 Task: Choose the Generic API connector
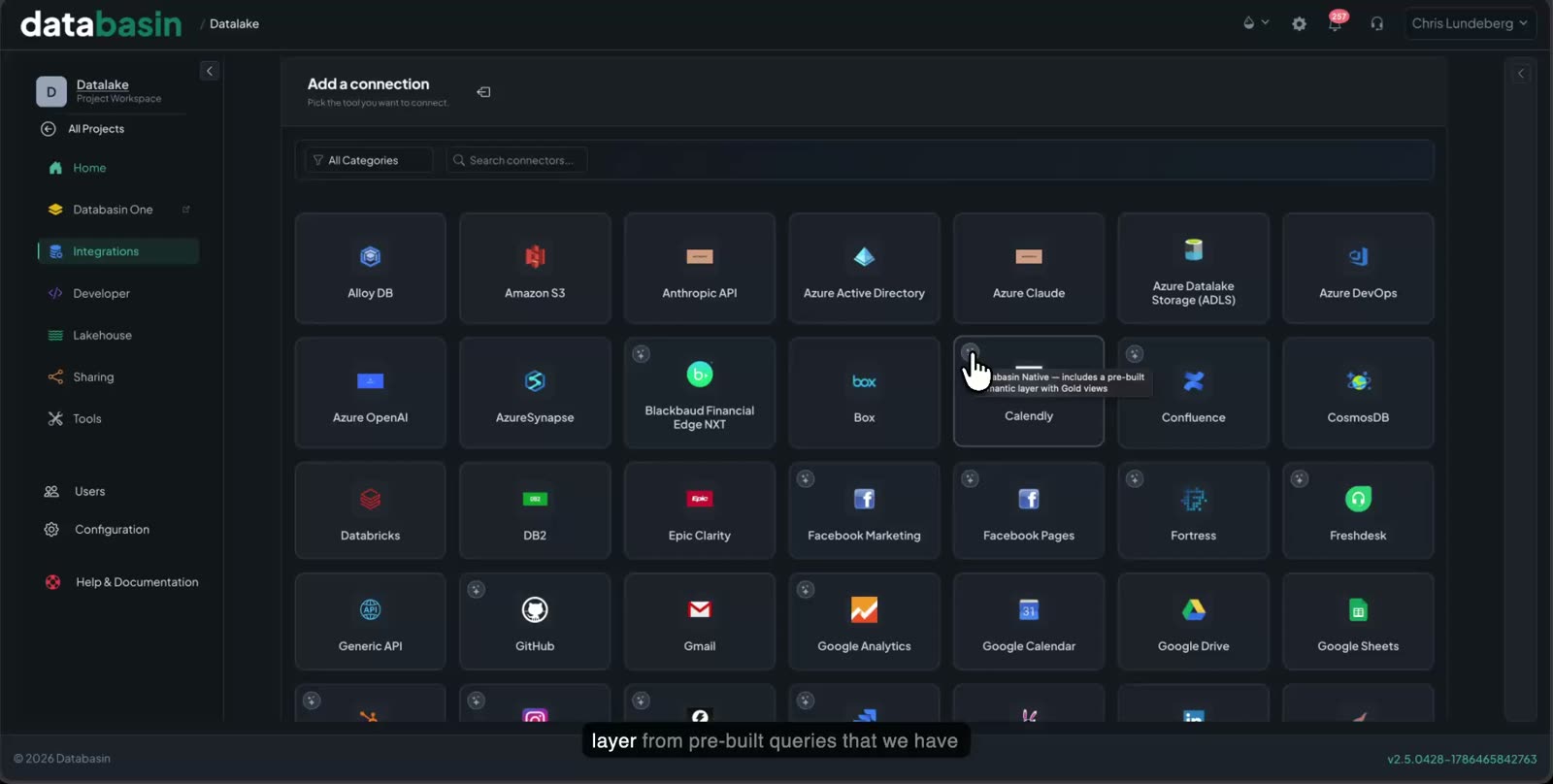pos(370,621)
